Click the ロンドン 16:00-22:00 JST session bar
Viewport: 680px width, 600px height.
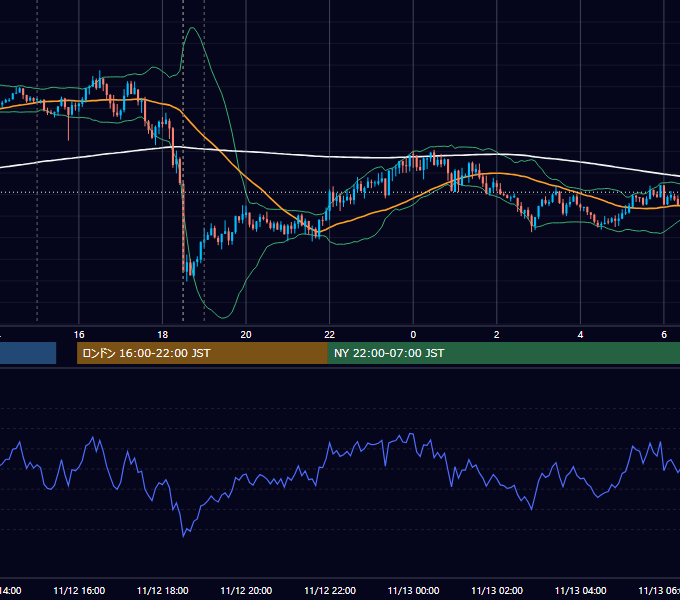[202, 353]
